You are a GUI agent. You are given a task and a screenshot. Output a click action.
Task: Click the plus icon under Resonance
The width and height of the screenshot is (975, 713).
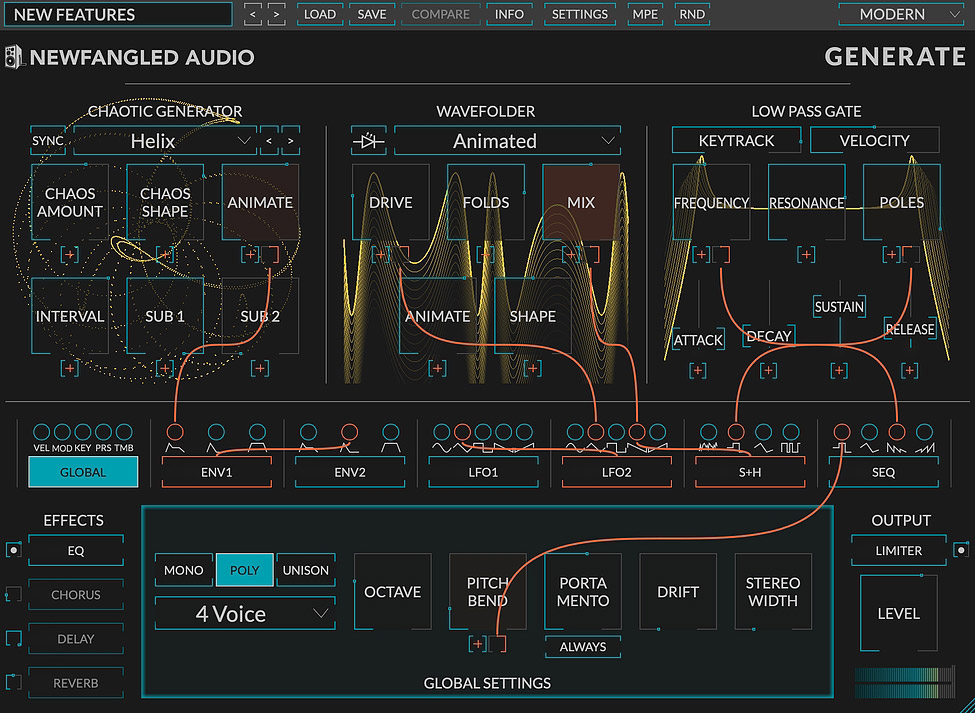806,255
